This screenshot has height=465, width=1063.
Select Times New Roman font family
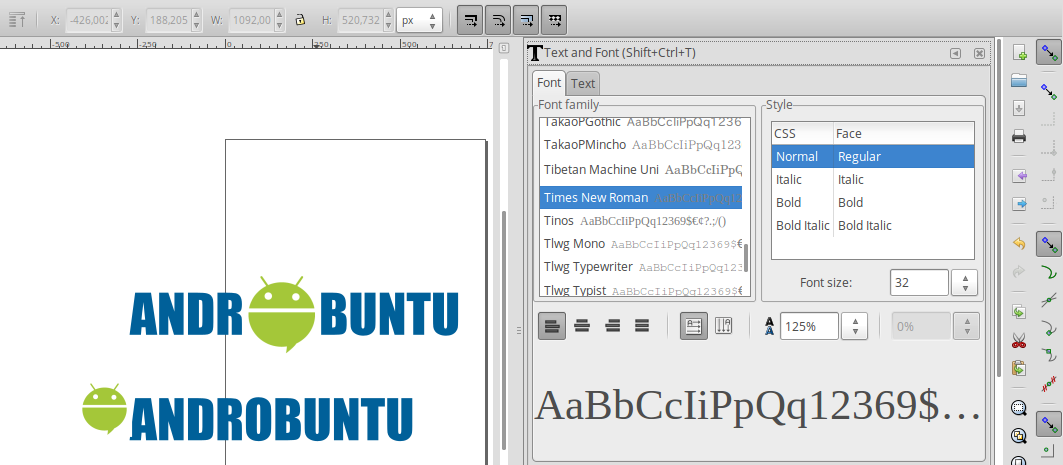641,197
